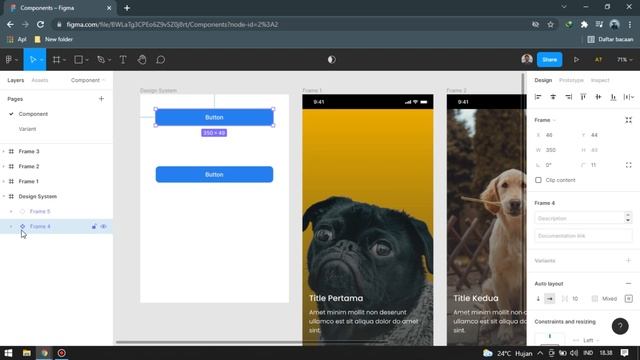Click the Description input field
640x360 pixels.
coord(580,218)
